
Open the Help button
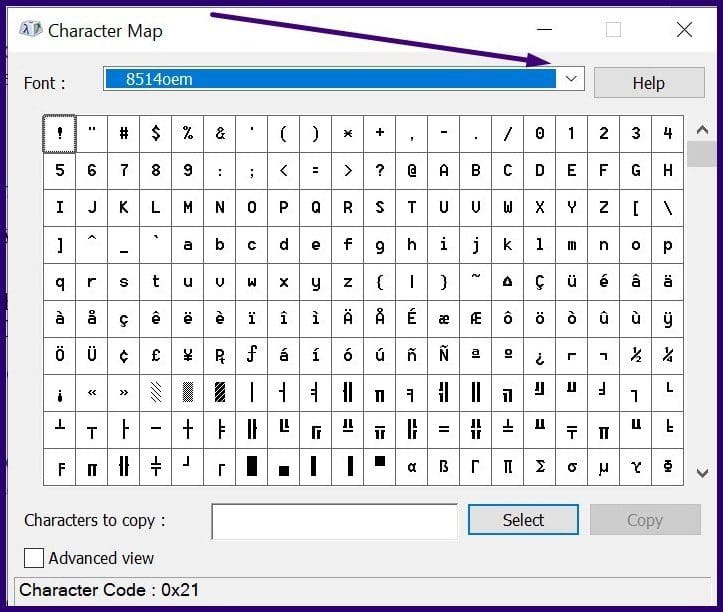click(648, 83)
